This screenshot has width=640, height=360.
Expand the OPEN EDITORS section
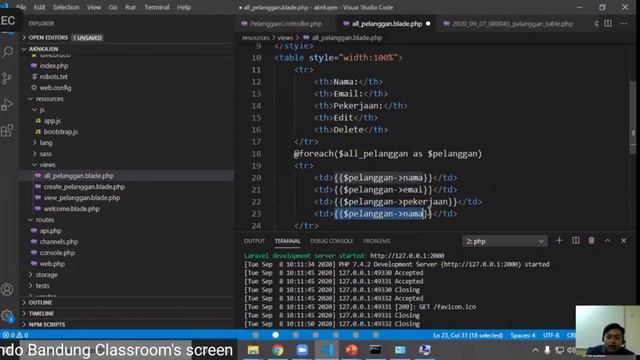pyautogui.click(x=48, y=38)
